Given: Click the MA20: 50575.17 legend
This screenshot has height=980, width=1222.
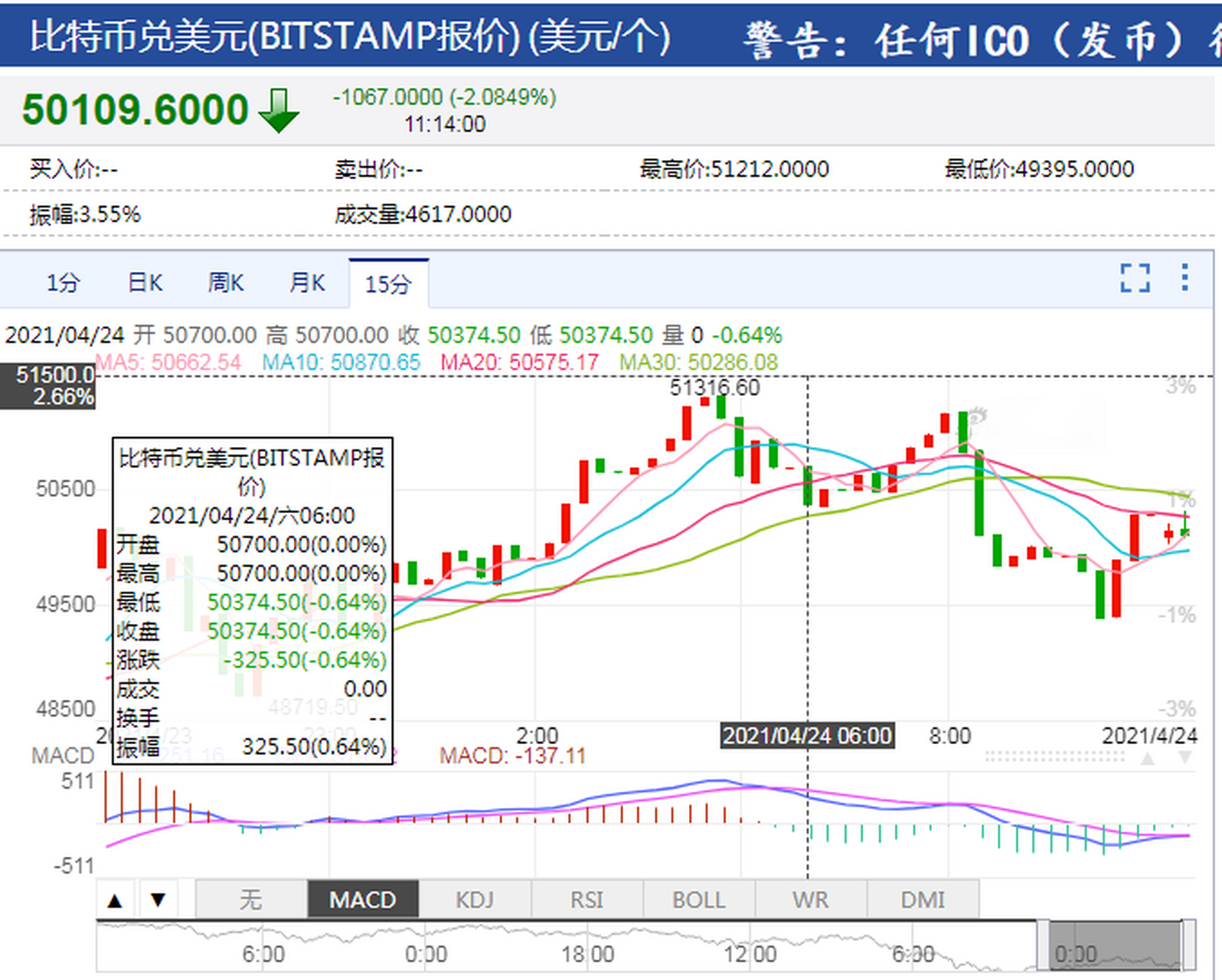Looking at the screenshot, I should pyautogui.click(x=519, y=362).
